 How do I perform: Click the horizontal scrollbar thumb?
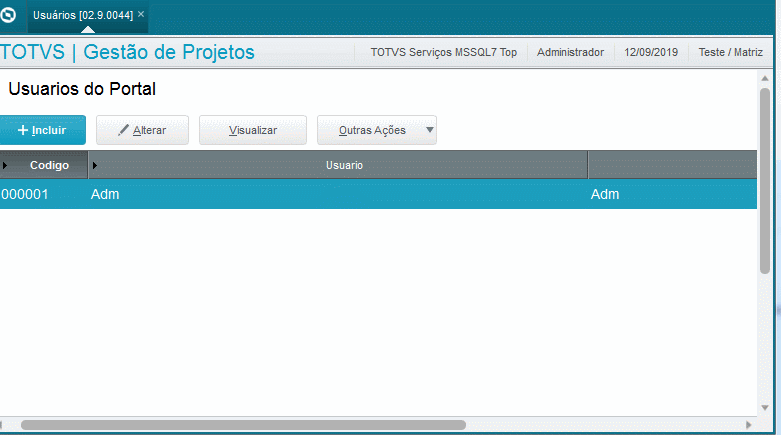243,425
